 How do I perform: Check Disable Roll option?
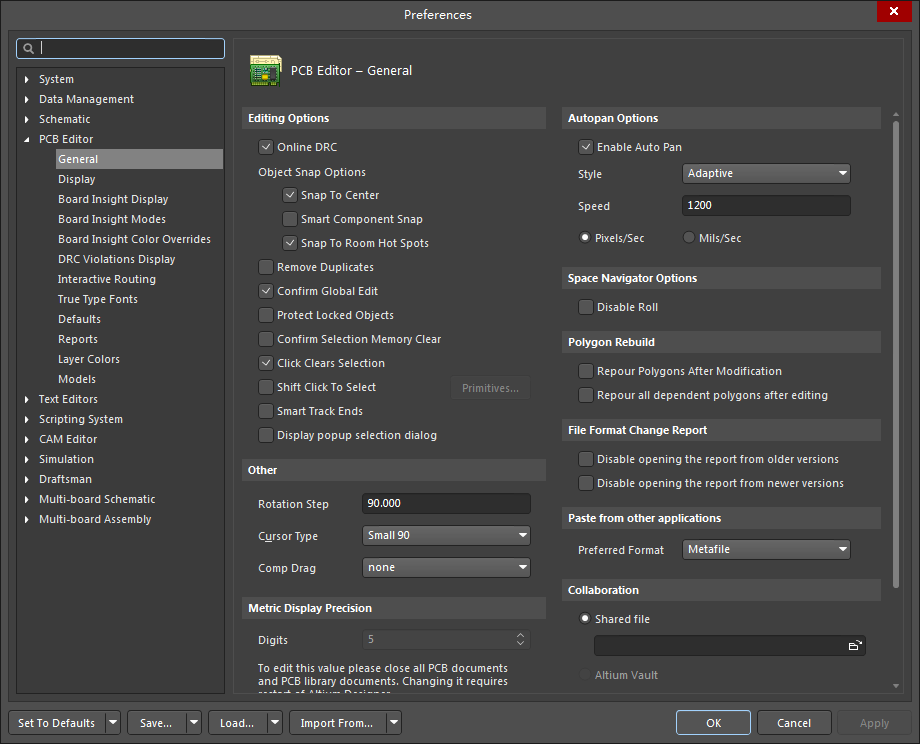(586, 307)
